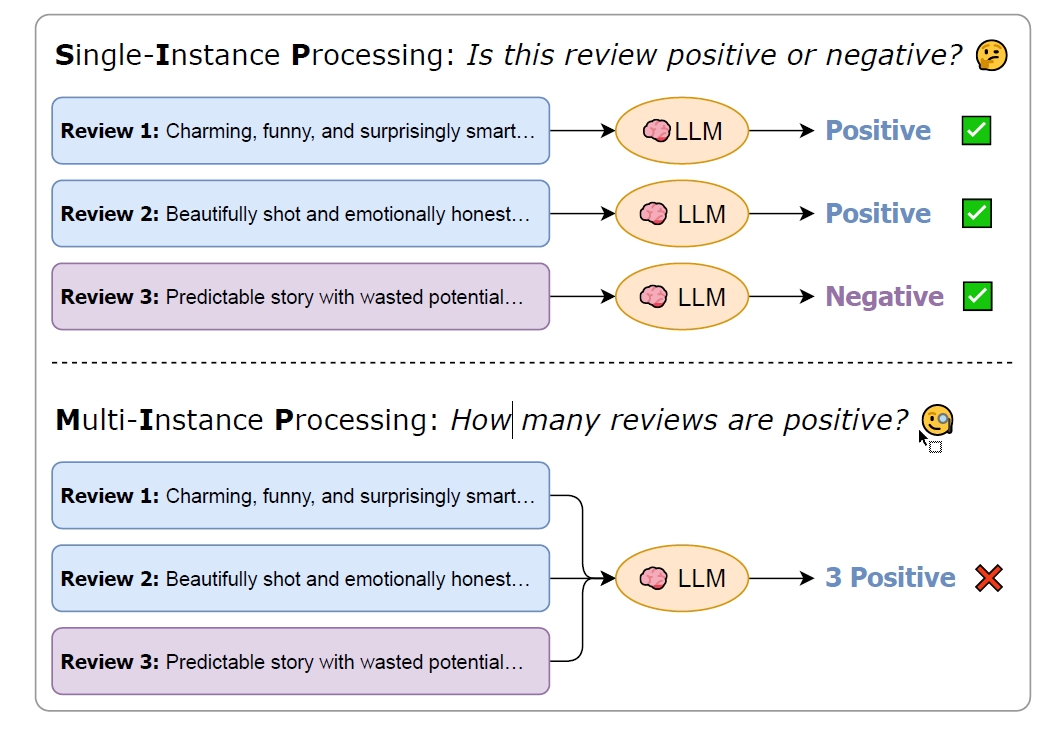Click the green checkmark beside Negative result

pyautogui.click(x=977, y=296)
